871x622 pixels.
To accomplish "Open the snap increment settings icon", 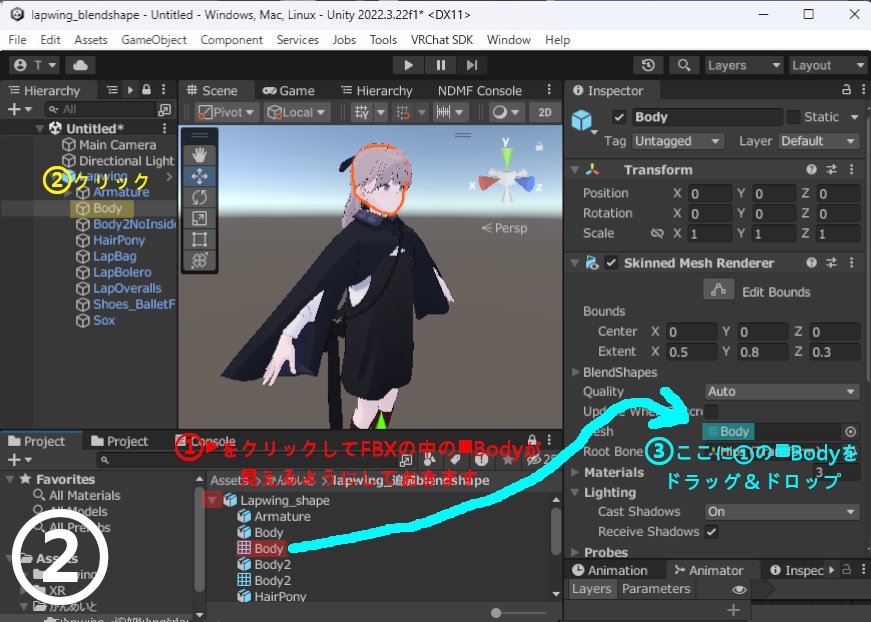I will tap(443, 113).
